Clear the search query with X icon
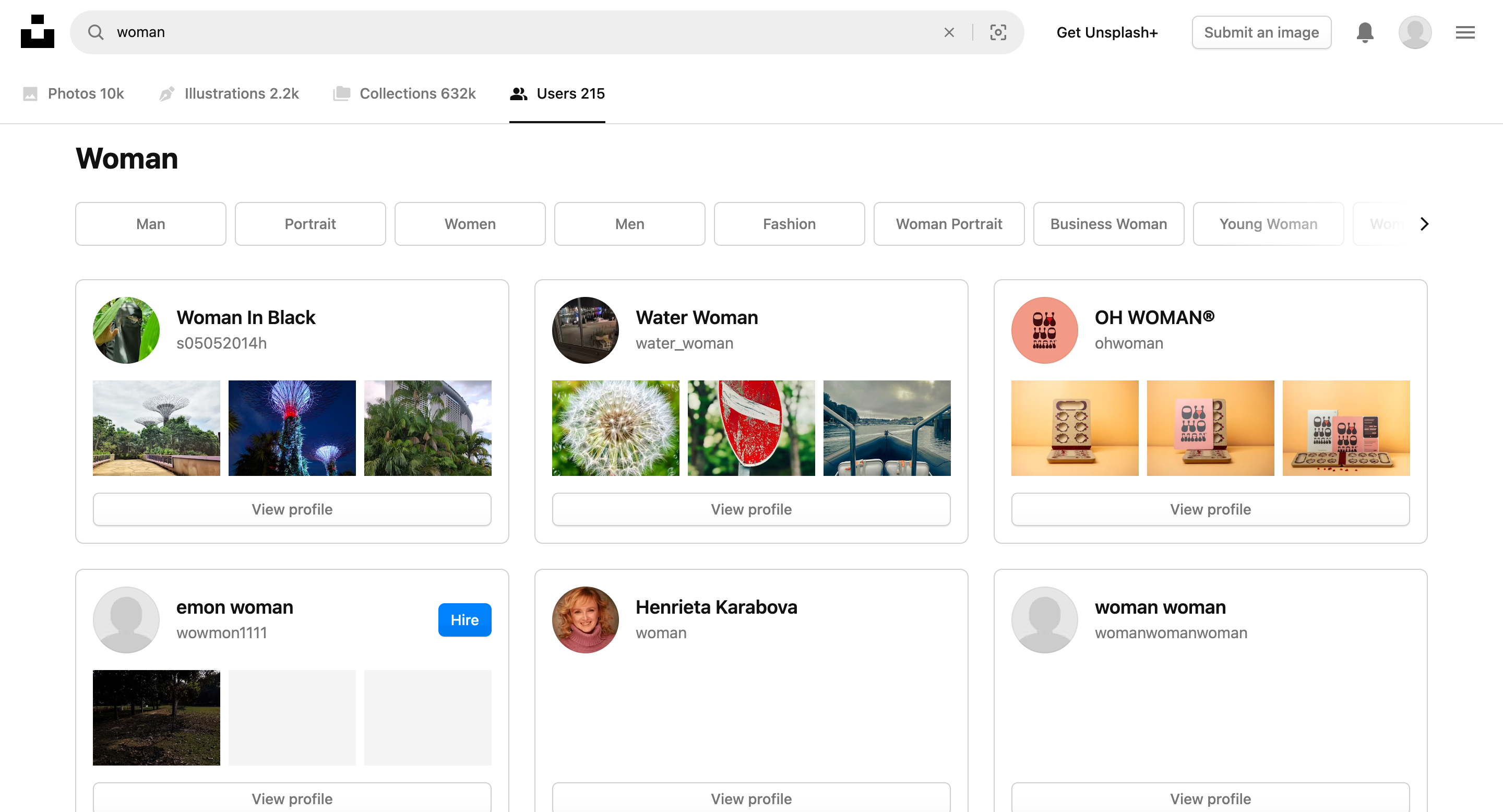The image size is (1503, 812). click(x=949, y=32)
